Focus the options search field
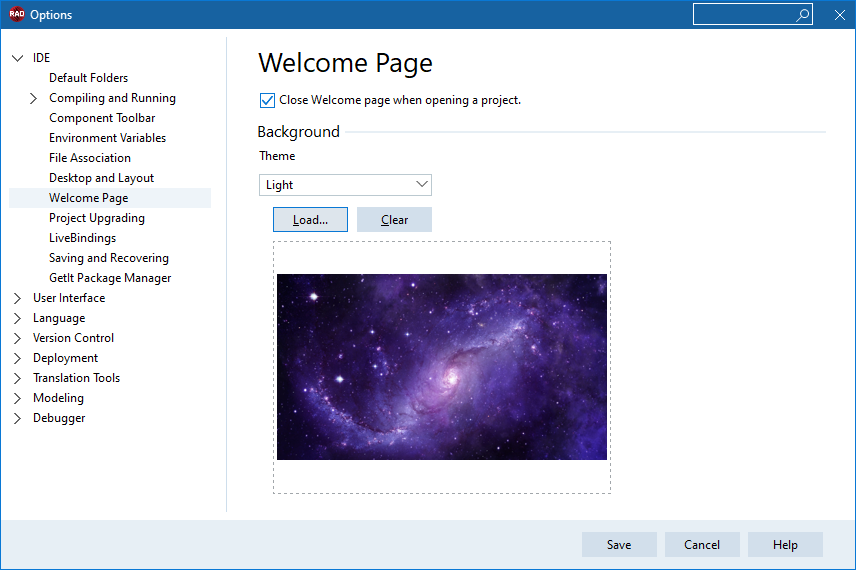 [744, 15]
